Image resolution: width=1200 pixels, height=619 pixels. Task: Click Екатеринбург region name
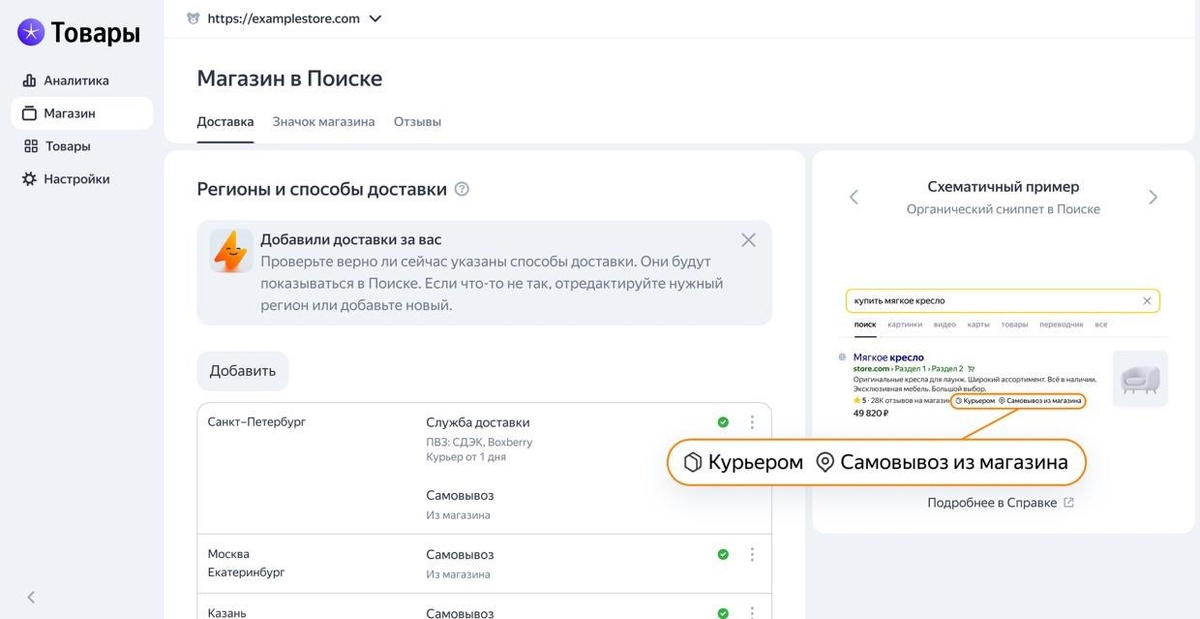click(247, 572)
